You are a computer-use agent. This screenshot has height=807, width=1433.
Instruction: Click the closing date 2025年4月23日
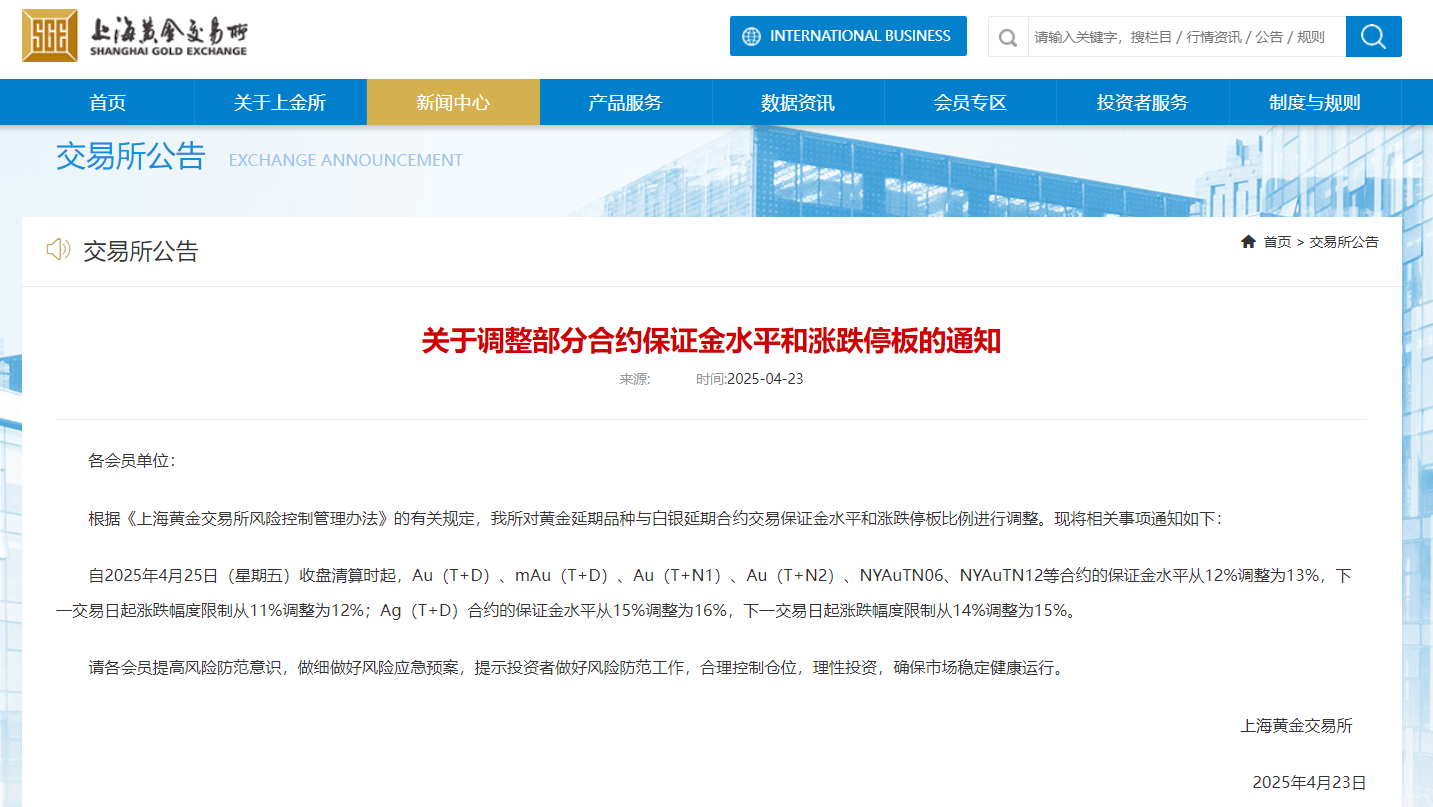tap(1310, 782)
